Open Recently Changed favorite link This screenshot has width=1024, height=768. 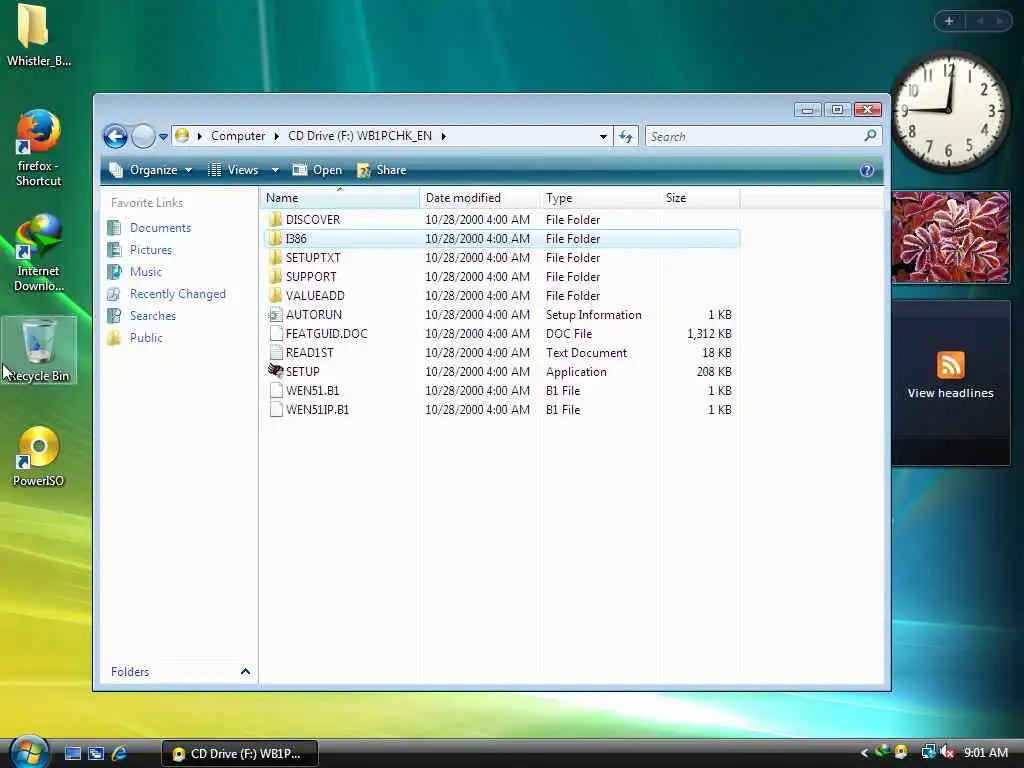click(177, 294)
